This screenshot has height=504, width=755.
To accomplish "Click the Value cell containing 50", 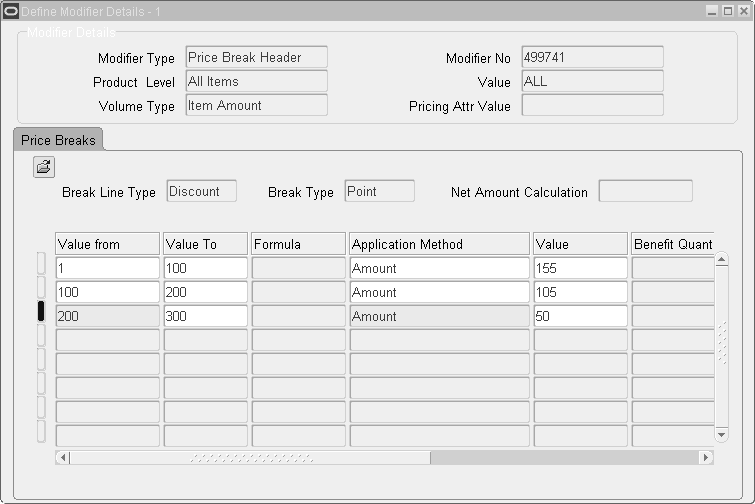I will (x=581, y=316).
